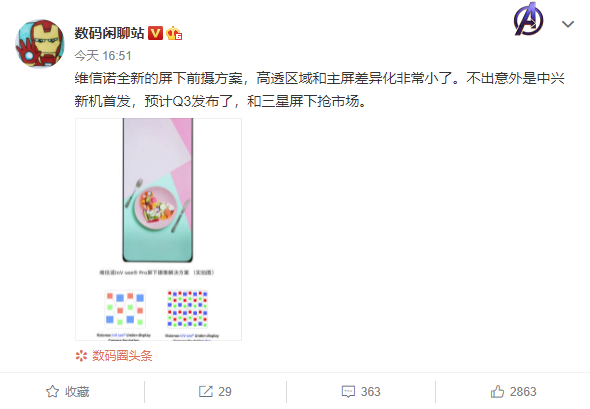Click the crown membership level icon
Screen dimensions: 590x409
tap(174, 33)
